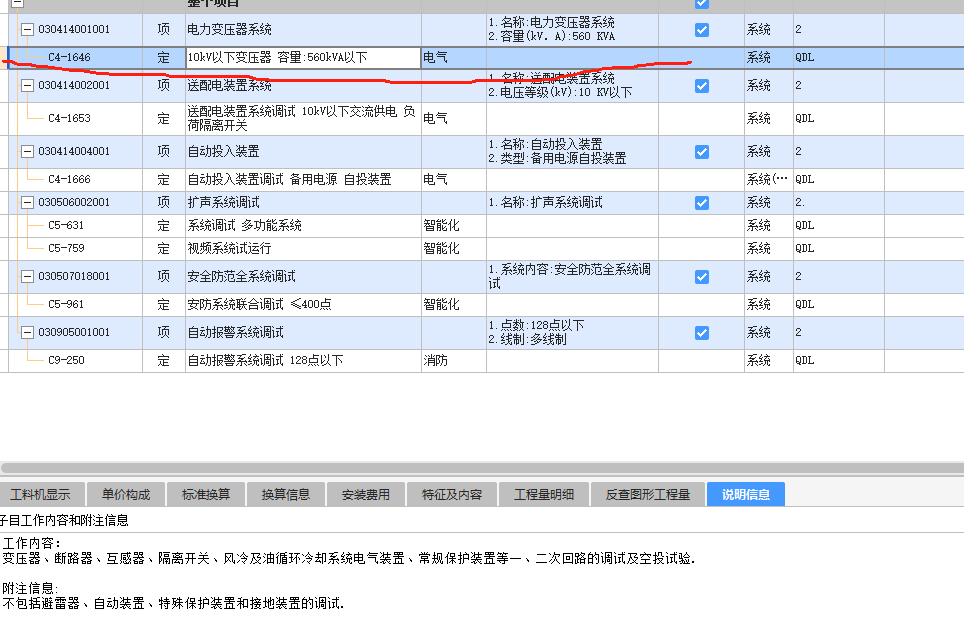This screenshot has width=964, height=626.
Task: Collapse the 030905001001 tree row
Action: point(27,333)
